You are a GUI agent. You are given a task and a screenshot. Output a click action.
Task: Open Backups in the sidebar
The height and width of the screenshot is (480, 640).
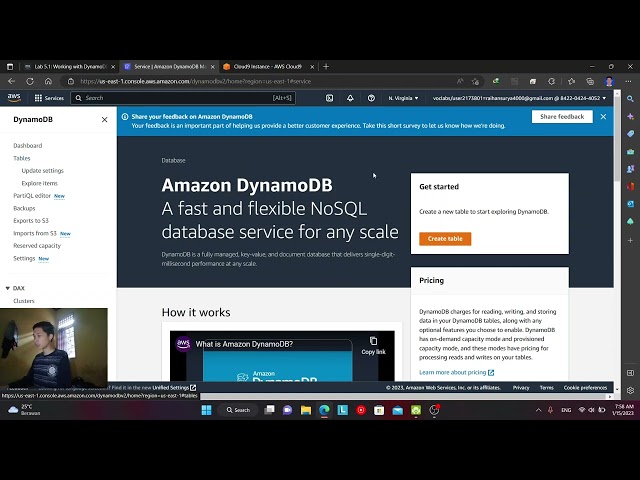pos(24,208)
